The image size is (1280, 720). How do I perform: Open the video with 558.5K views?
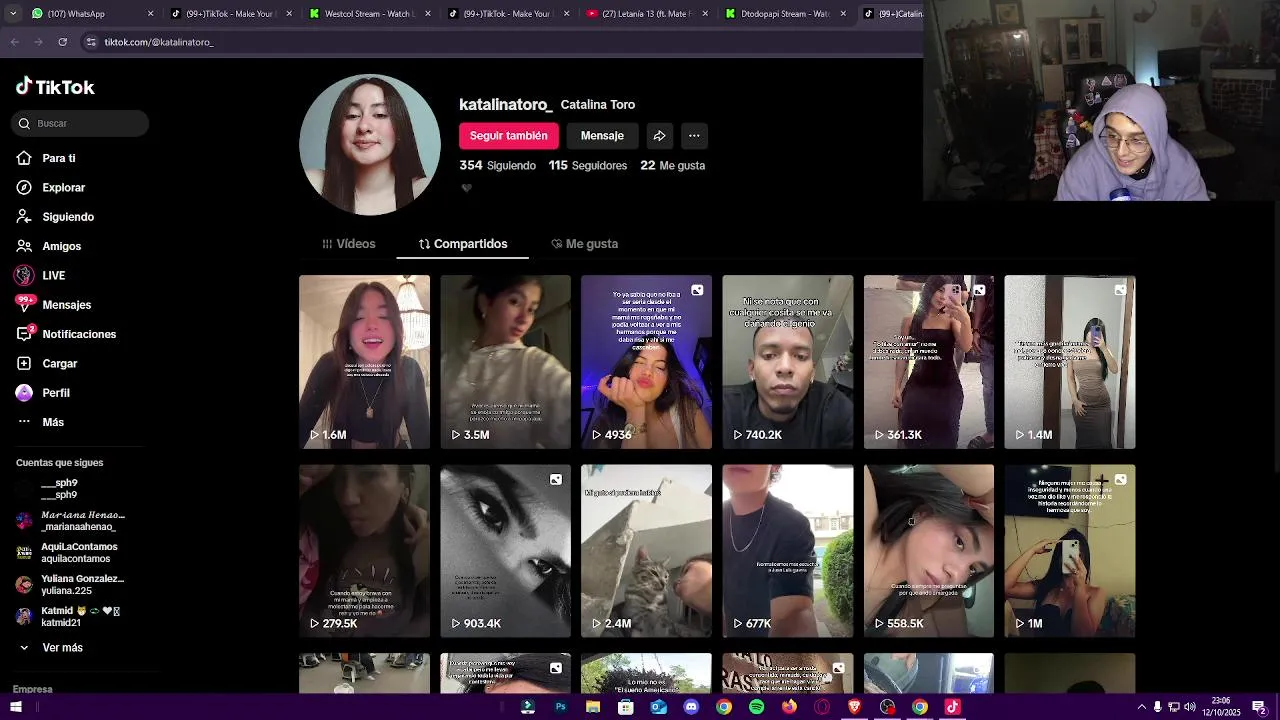point(929,551)
